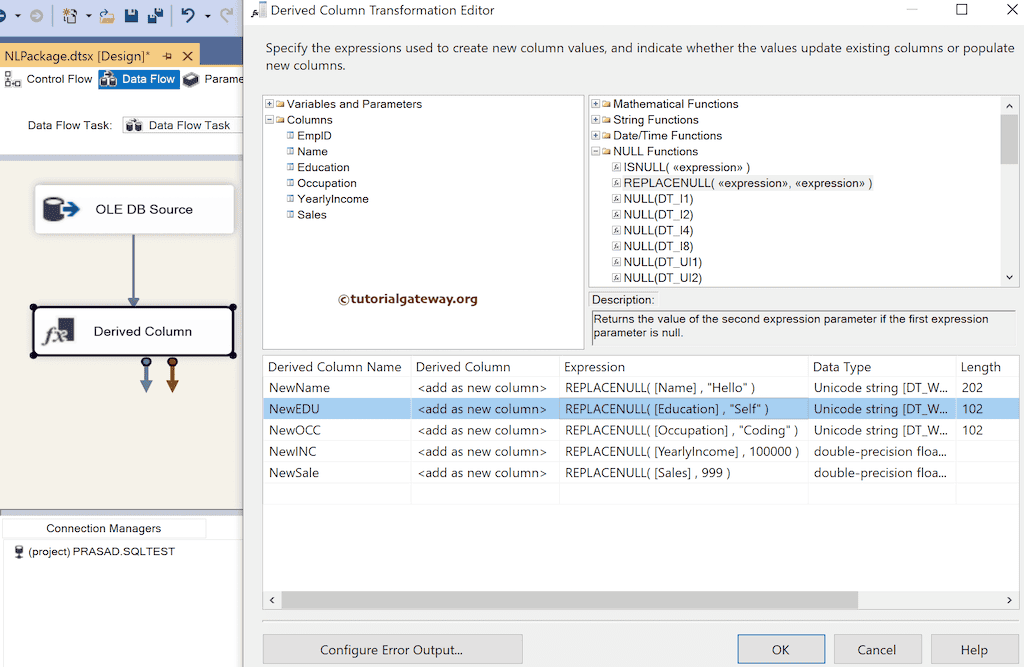This screenshot has height=667, width=1024.
Task: Click the New Item toolbar icon
Action: tap(69, 15)
